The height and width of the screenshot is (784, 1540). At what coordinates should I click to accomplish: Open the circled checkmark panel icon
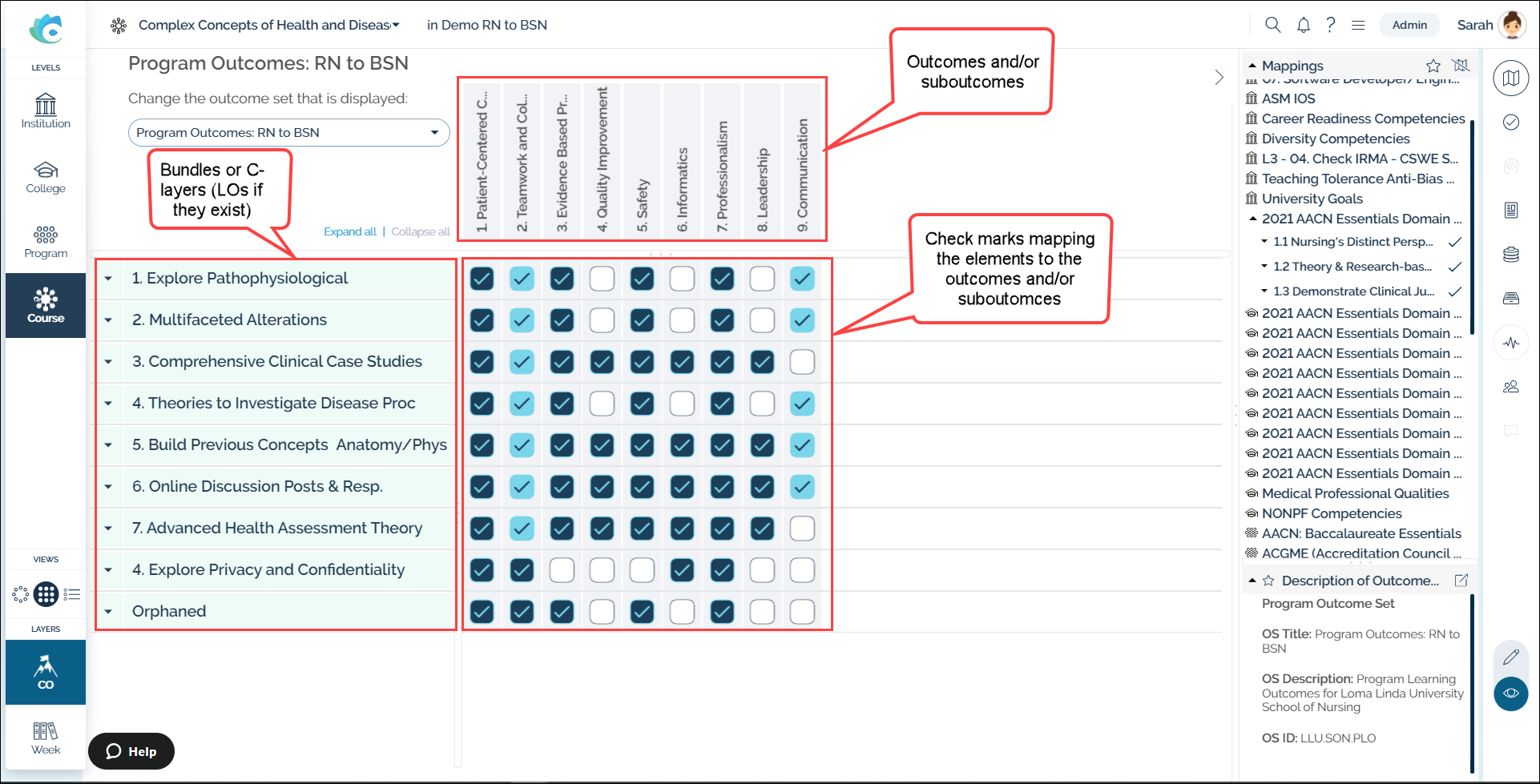click(x=1511, y=122)
